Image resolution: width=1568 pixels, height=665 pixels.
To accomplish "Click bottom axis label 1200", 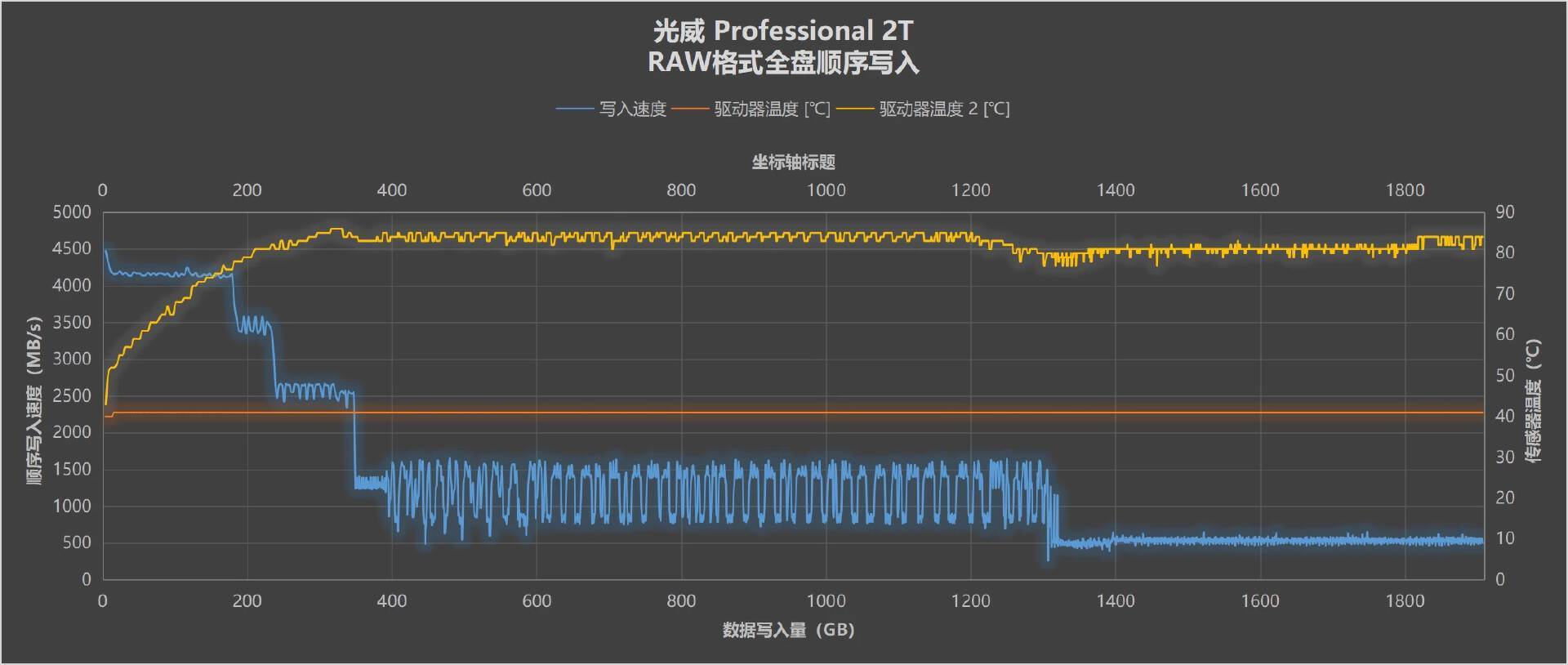I will pos(970,601).
